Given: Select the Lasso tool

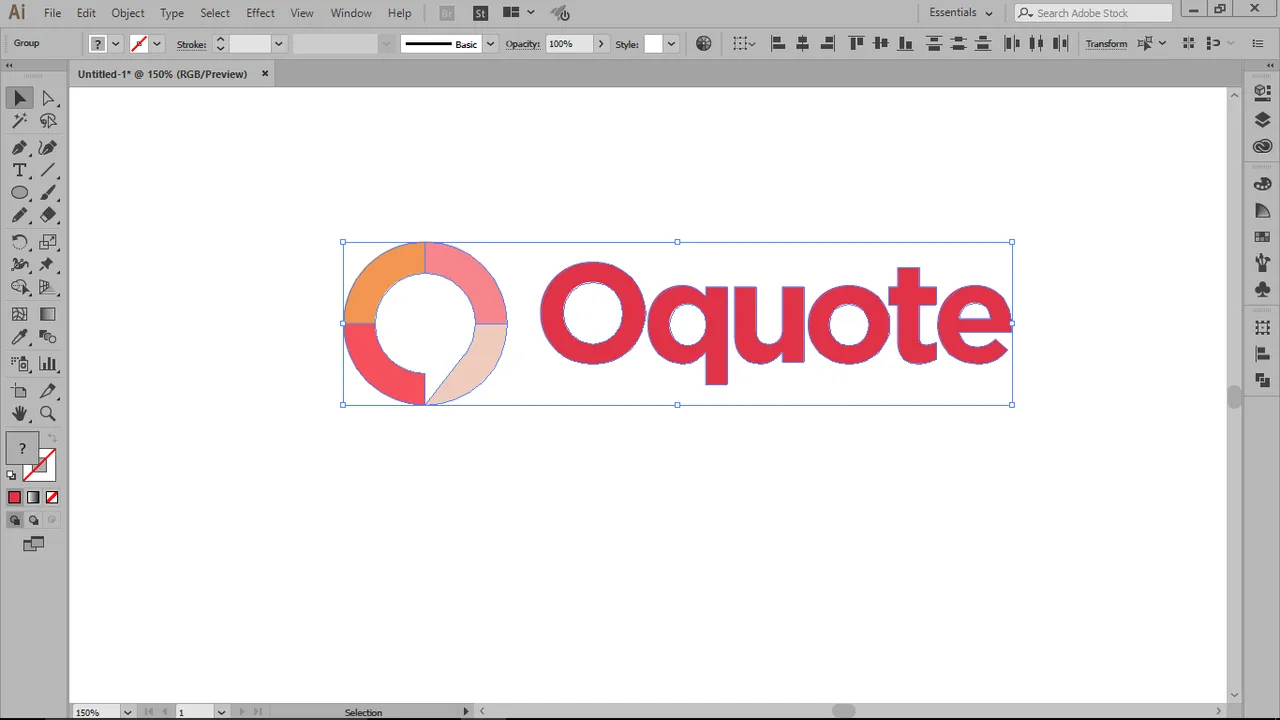Looking at the screenshot, I should pos(48,121).
